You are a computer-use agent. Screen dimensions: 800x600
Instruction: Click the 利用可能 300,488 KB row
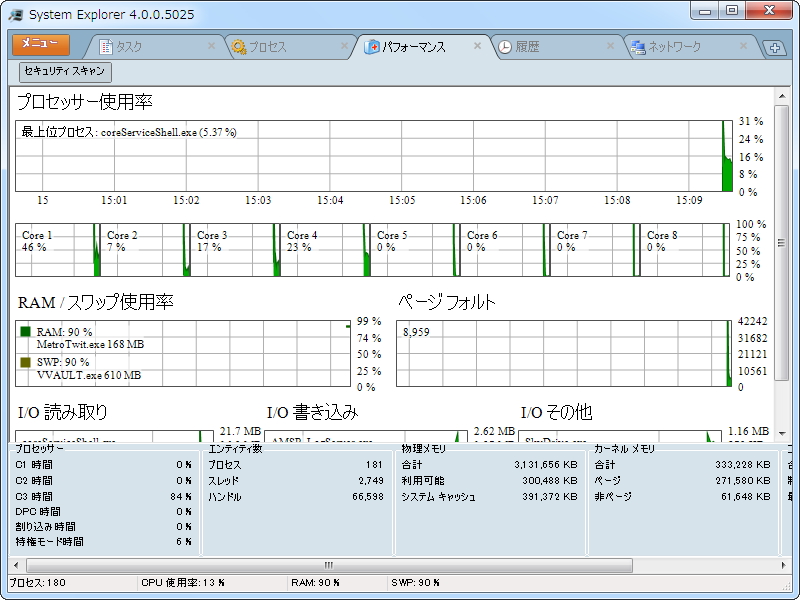coord(489,481)
